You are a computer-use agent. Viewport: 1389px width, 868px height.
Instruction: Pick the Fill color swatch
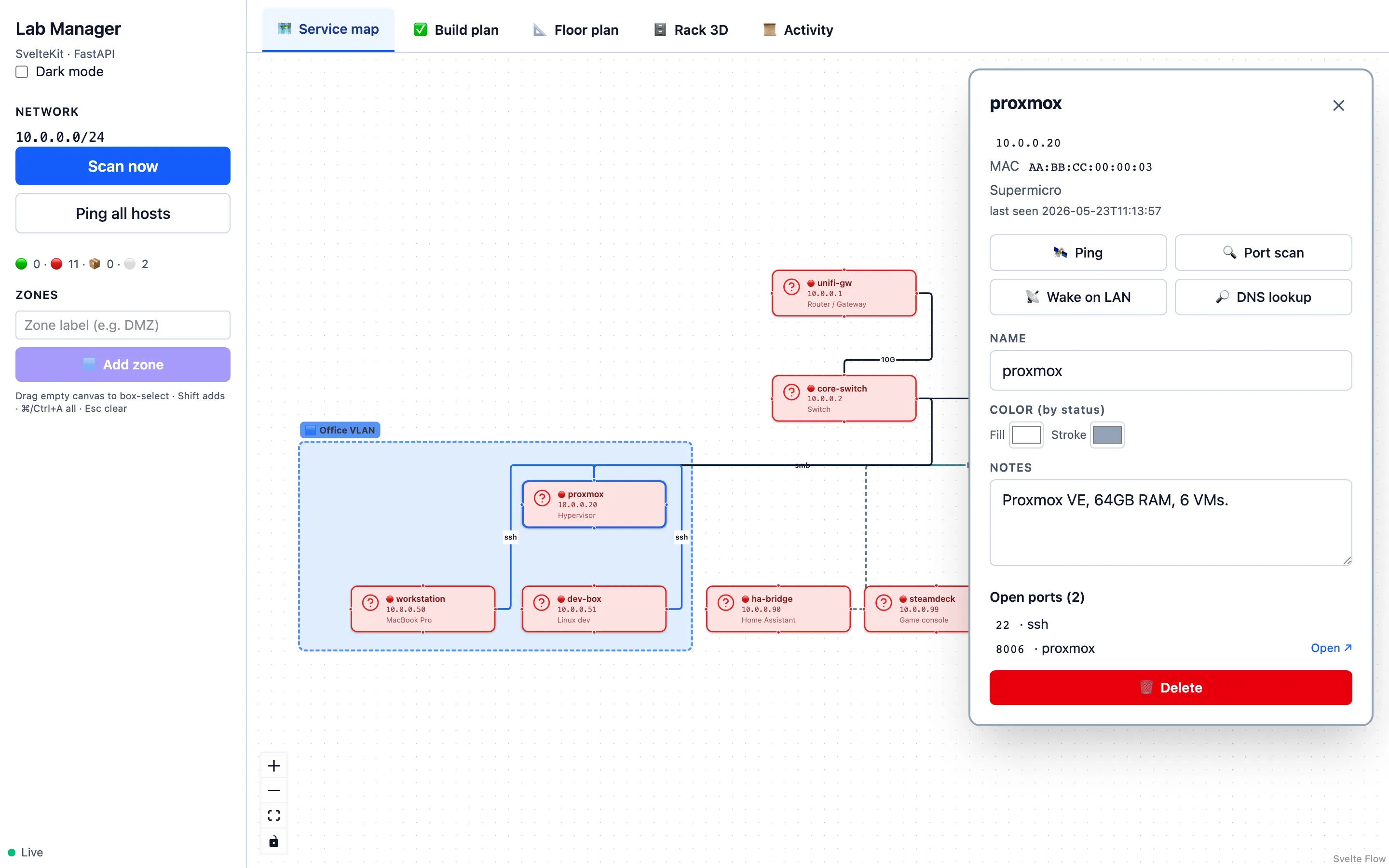click(x=1026, y=434)
